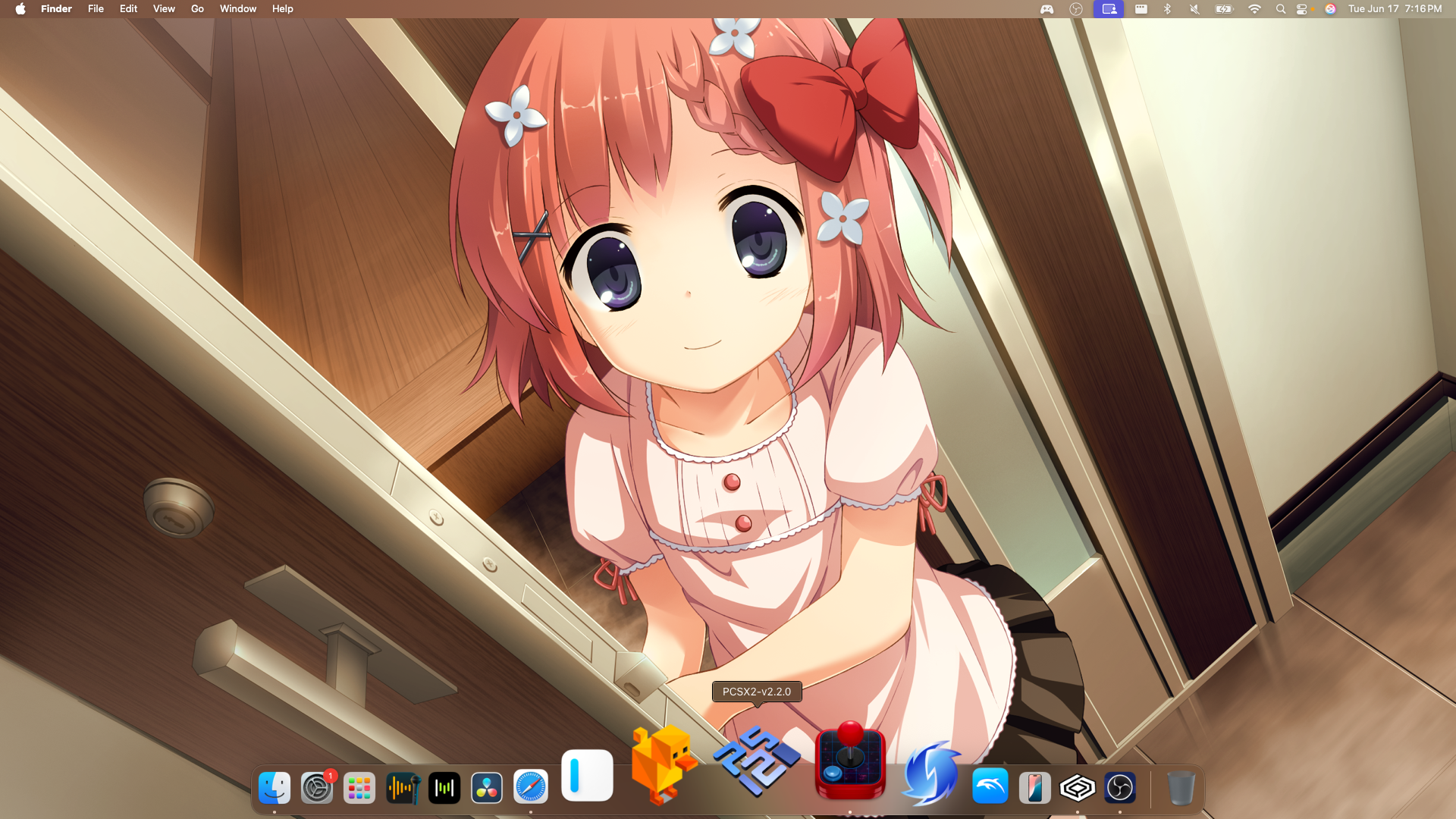Open the File menu
The image size is (1456, 819).
click(96, 9)
